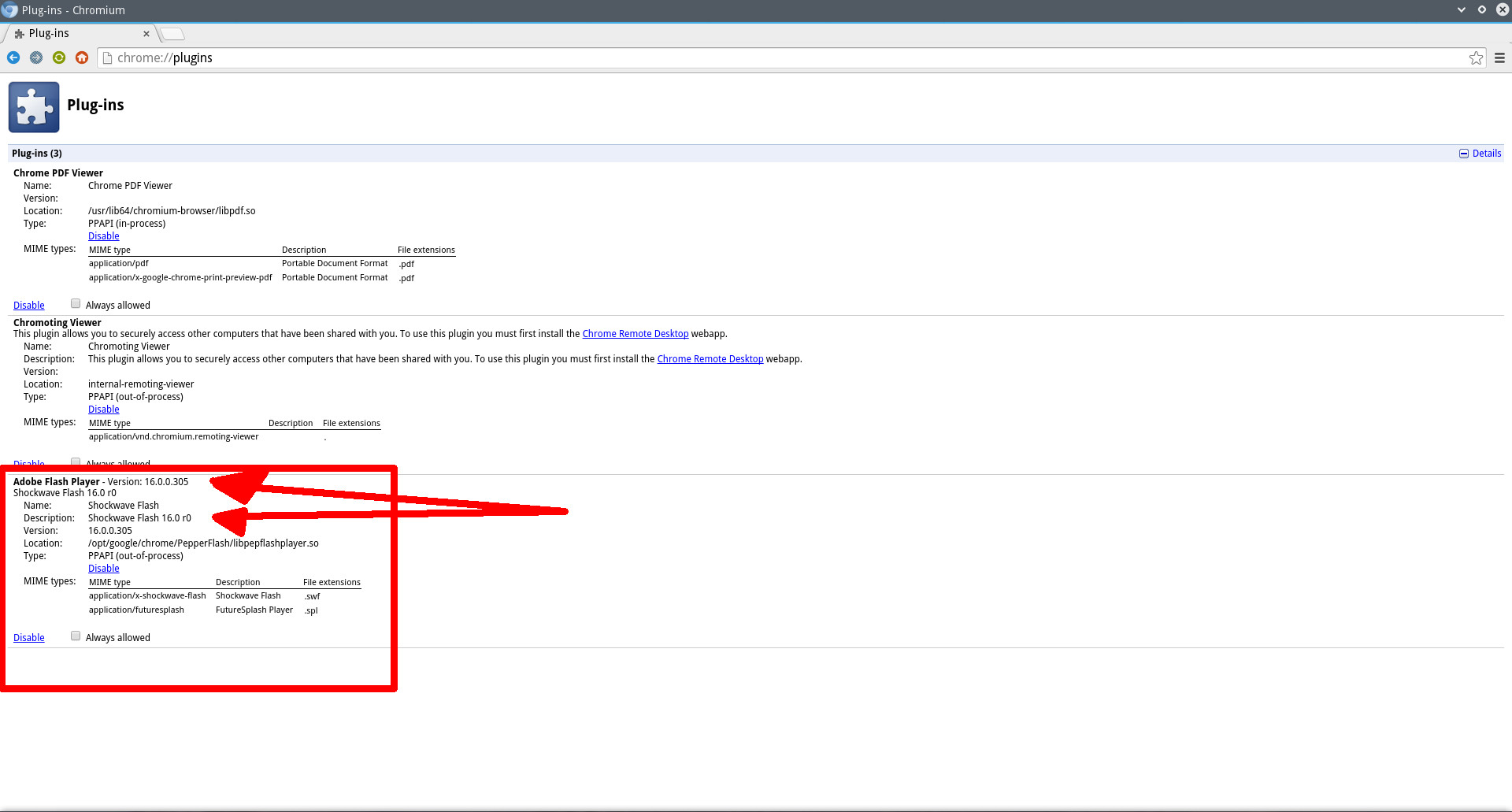The height and width of the screenshot is (812, 1512).
Task: Open a new tab with the new-tab button
Action: [172, 34]
